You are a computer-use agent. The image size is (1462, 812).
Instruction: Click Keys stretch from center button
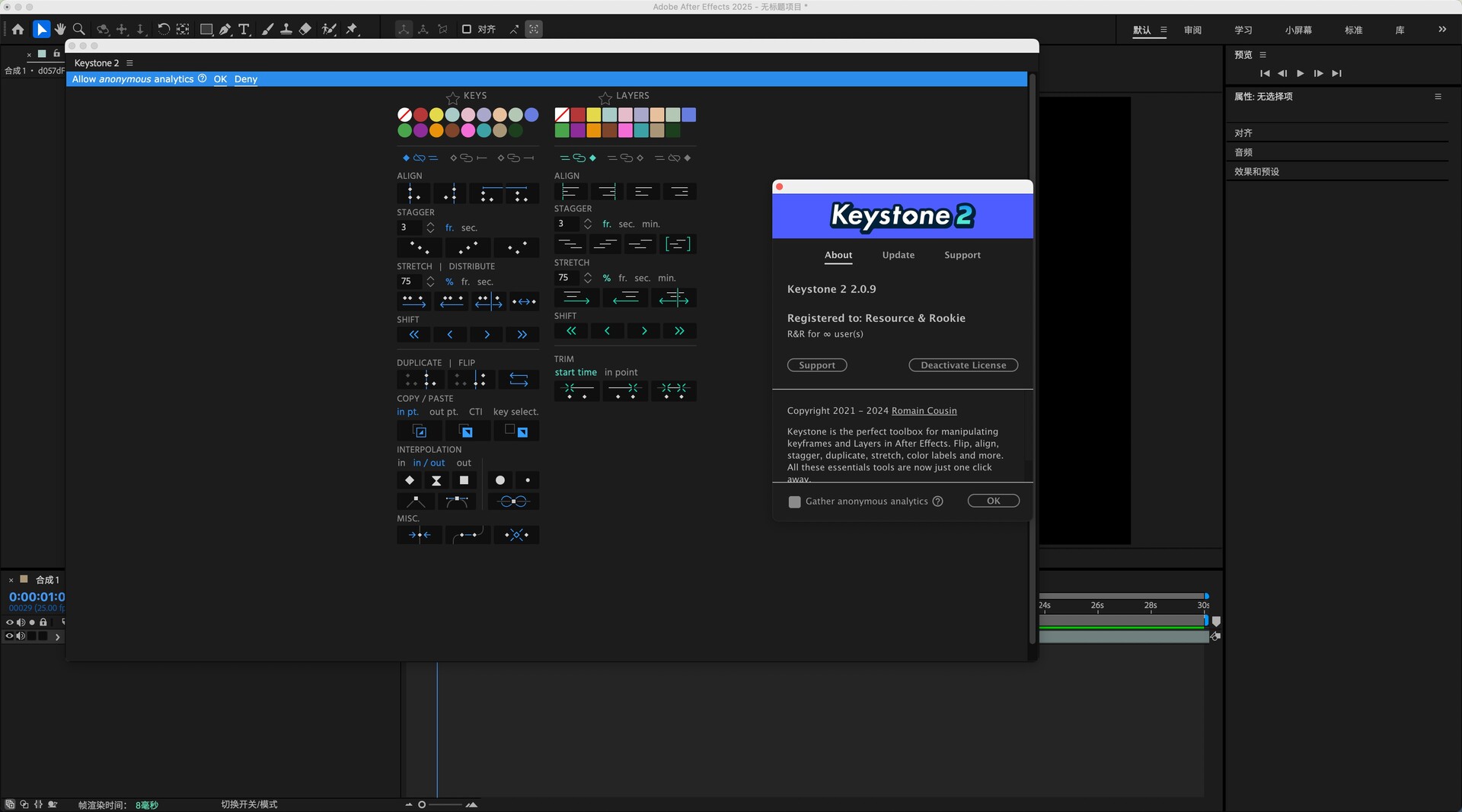coord(488,301)
